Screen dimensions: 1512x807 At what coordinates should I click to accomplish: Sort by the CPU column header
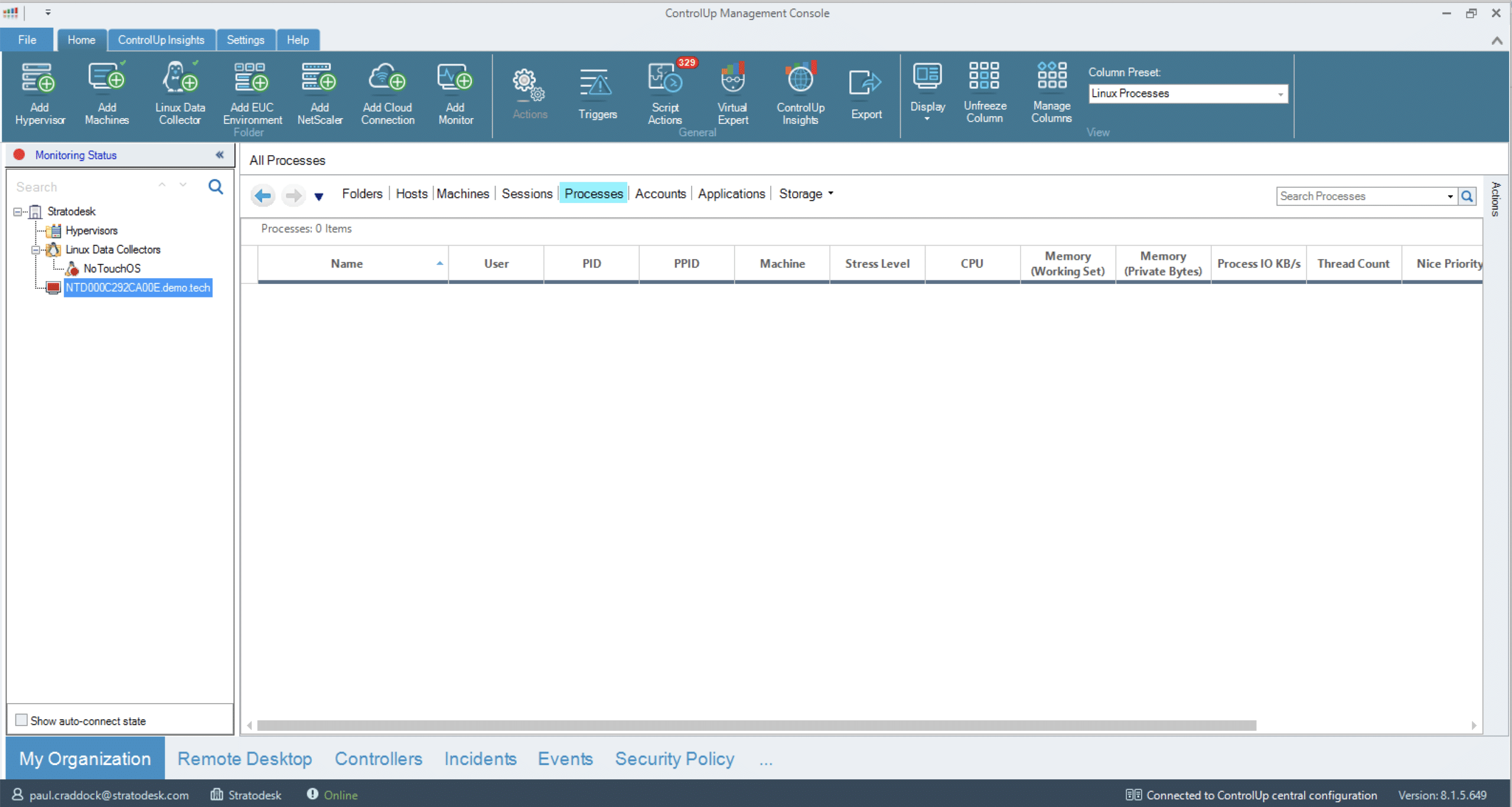coord(972,264)
